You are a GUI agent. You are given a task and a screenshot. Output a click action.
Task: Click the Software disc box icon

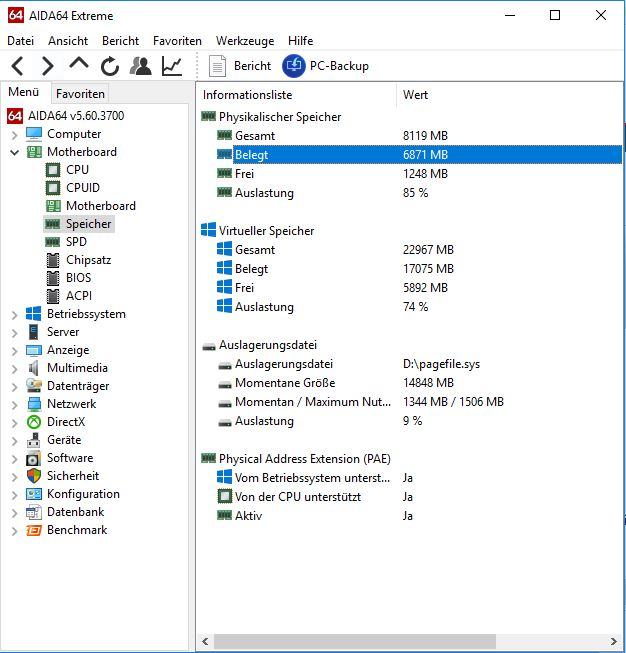click(x=34, y=458)
